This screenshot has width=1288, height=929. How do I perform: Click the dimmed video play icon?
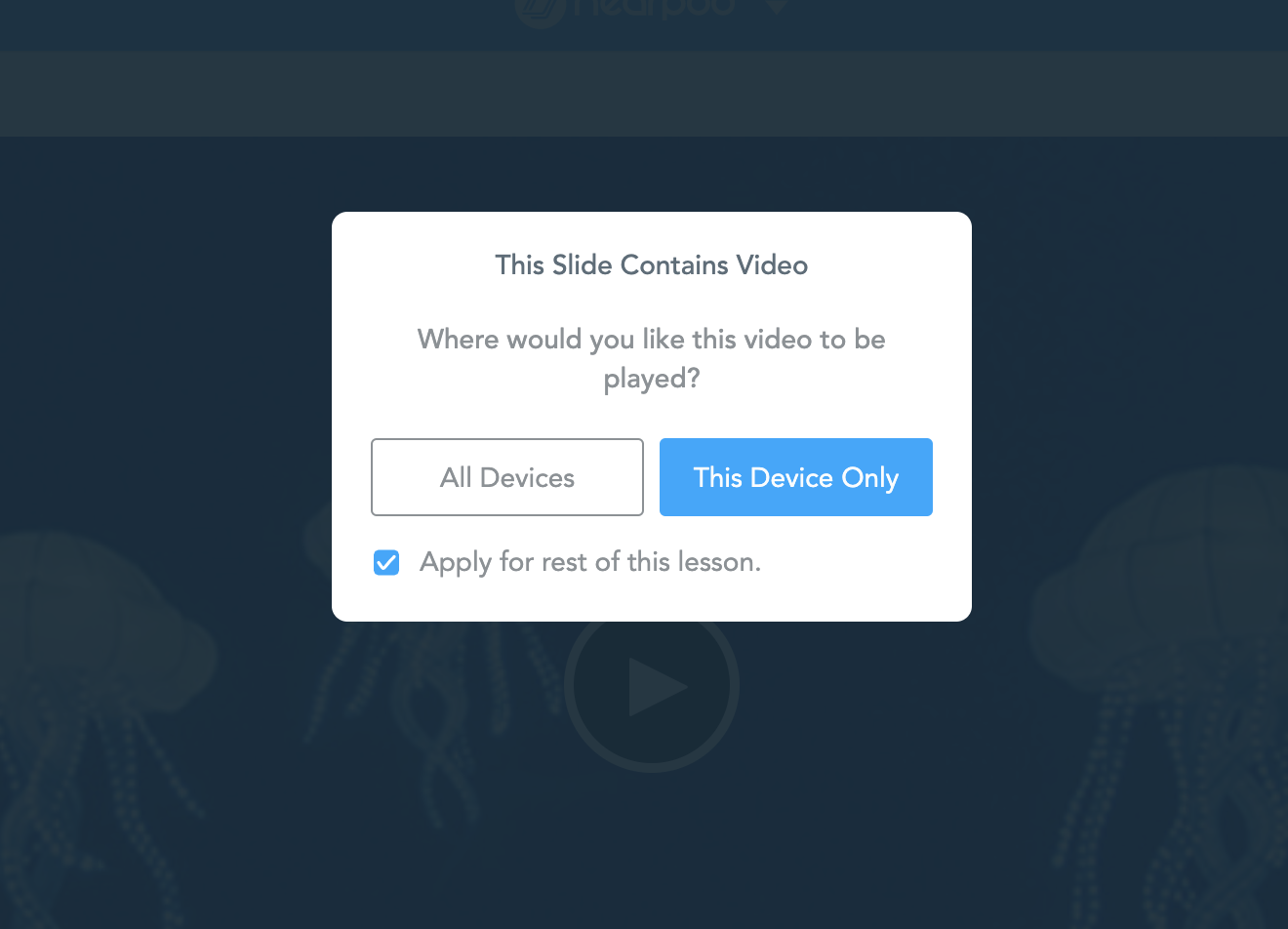click(658, 688)
